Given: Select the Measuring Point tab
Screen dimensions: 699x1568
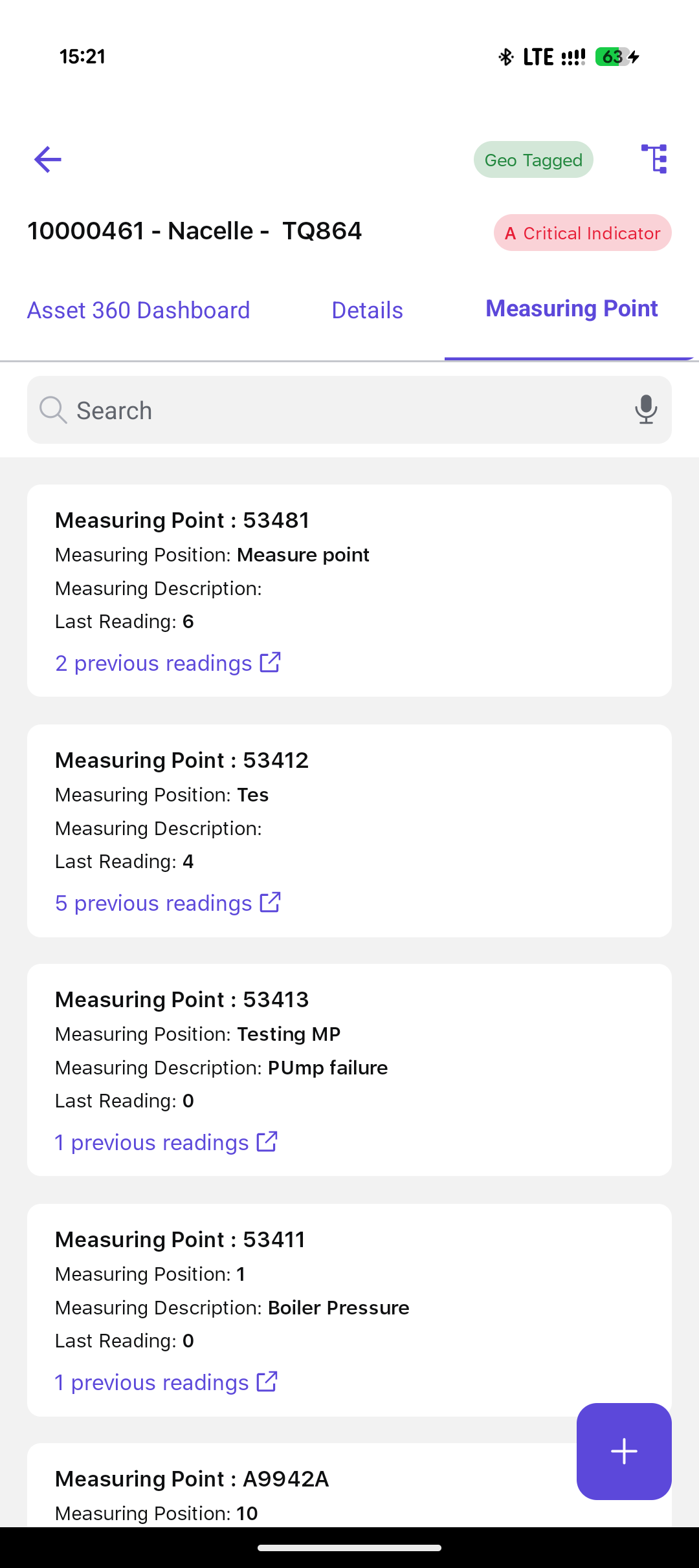Looking at the screenshot, I should point(571,309).
